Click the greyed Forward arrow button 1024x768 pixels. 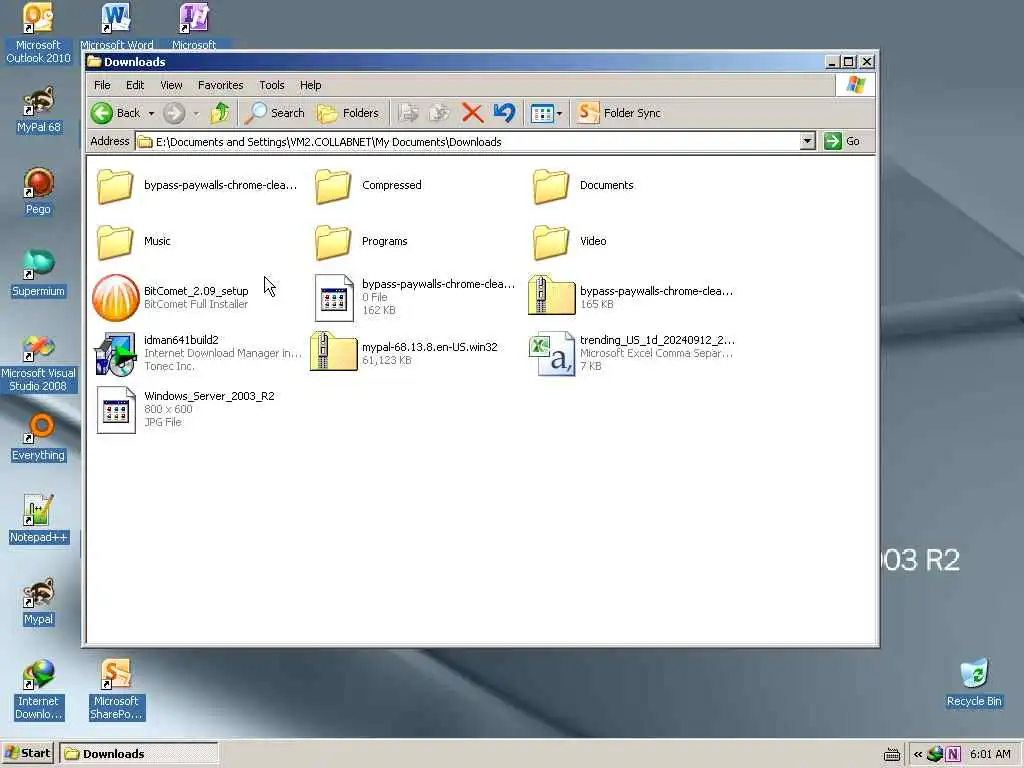click(174, 113)
